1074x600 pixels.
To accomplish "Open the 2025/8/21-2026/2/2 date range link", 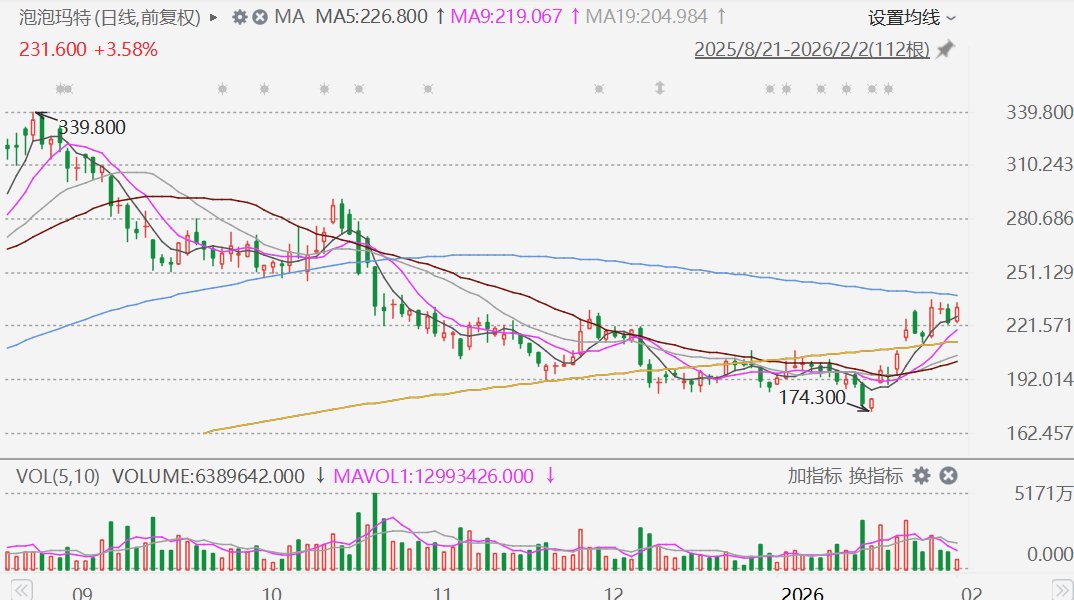I will click(x=812, y=49).
